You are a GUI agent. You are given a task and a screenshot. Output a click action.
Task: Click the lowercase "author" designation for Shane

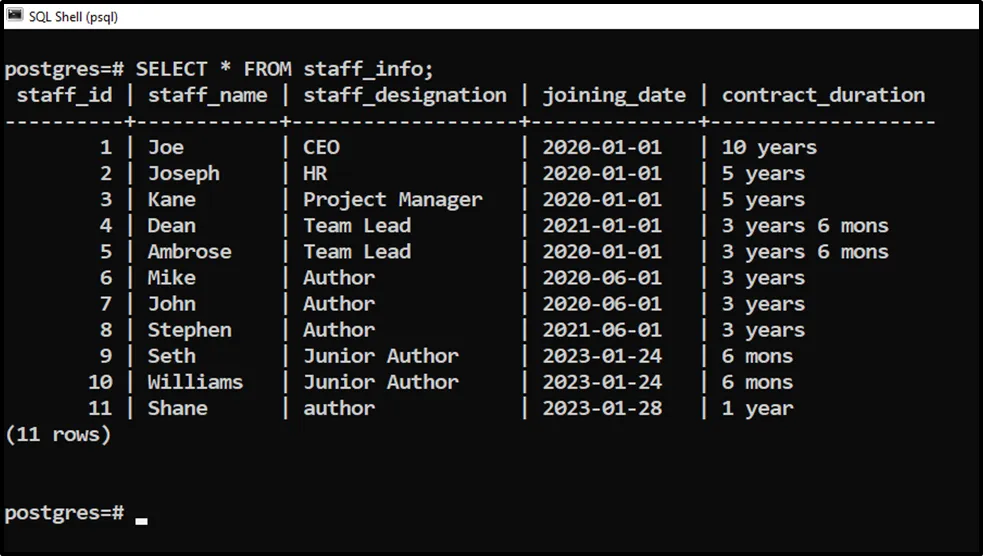coord(339,408)
